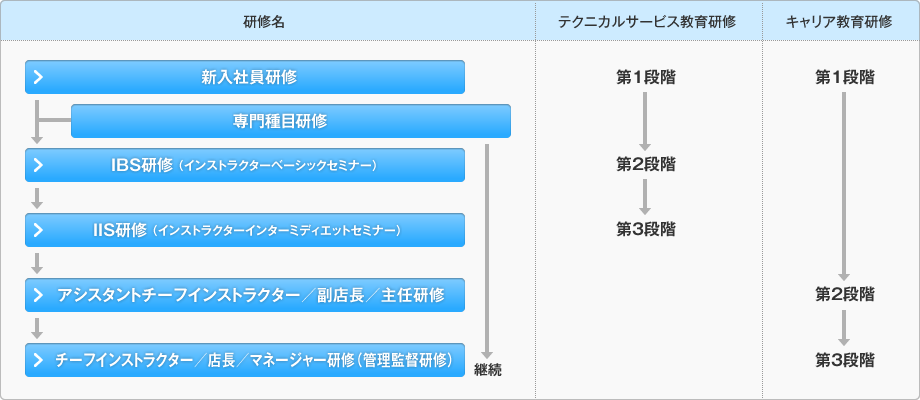Screen dimensions: 920x400
Task: Click 第3段階 under キャリア教育研修
Action: point(845,360)
